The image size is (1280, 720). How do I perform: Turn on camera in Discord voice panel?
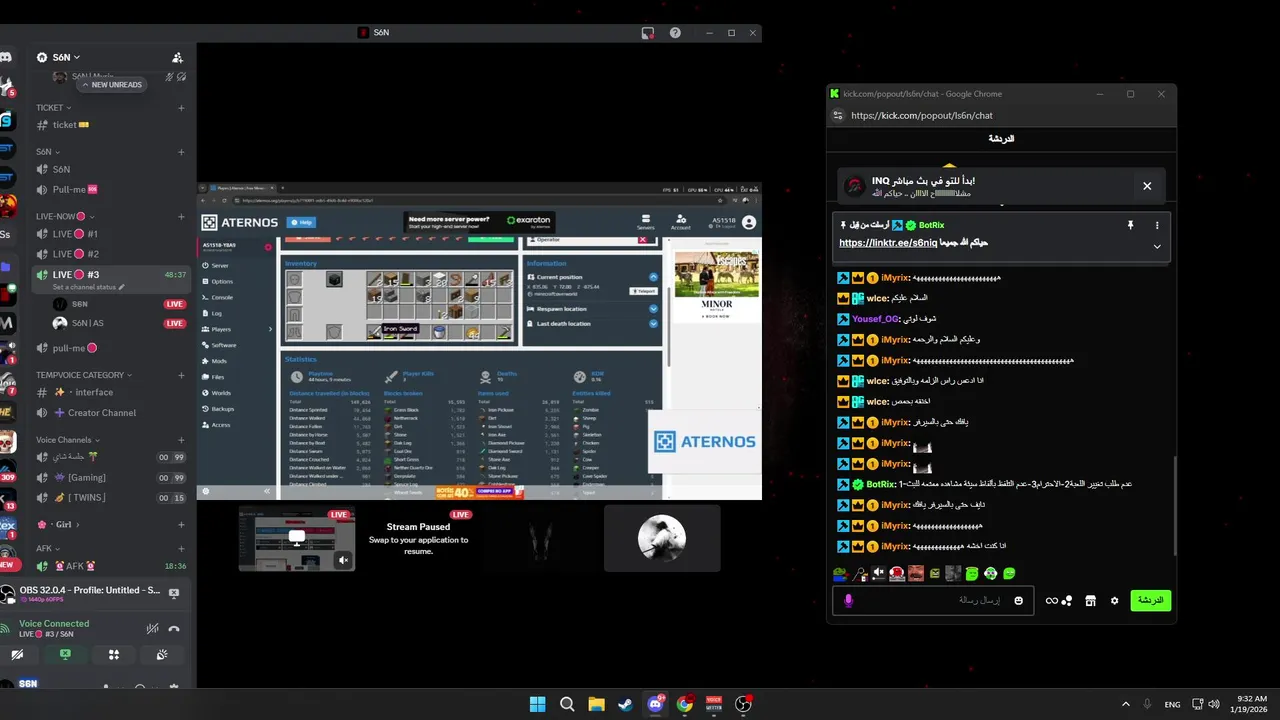coord(17,654)
